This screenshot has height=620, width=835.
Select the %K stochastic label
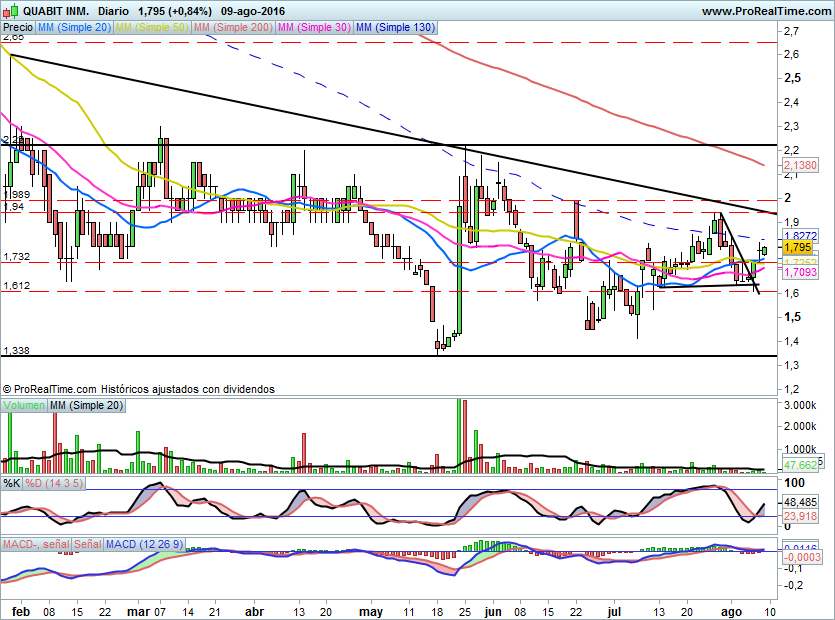12,484
